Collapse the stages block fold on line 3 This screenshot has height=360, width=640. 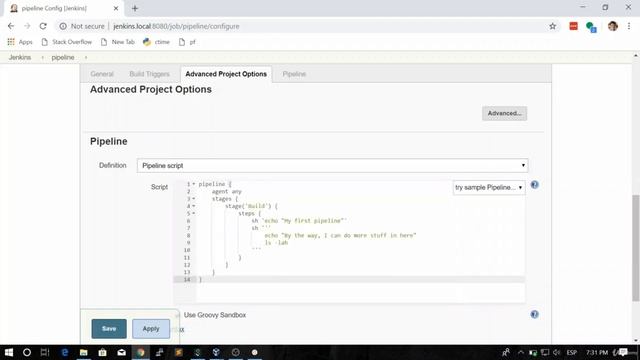point(194,199)
